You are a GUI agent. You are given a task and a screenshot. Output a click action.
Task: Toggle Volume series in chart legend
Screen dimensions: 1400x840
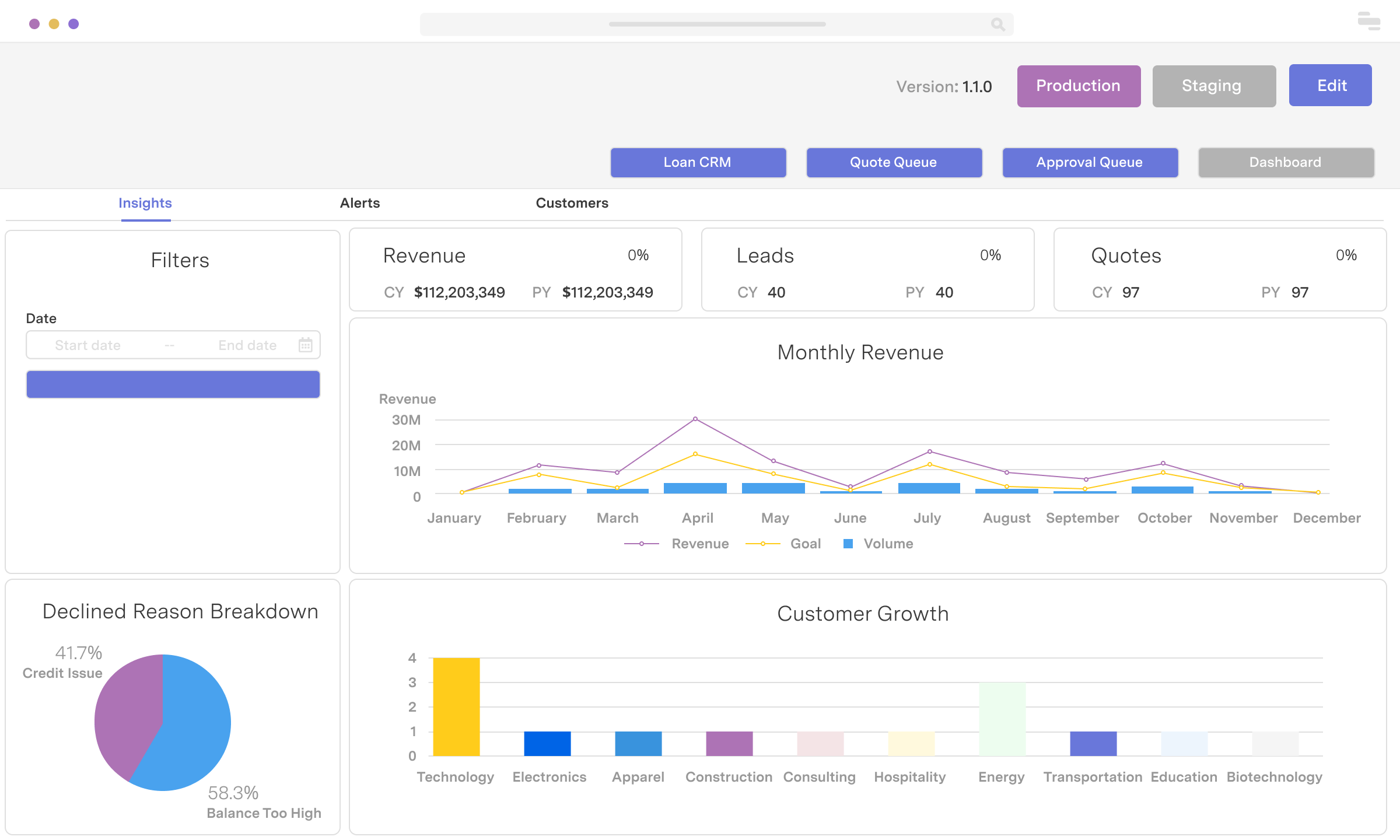888,544
